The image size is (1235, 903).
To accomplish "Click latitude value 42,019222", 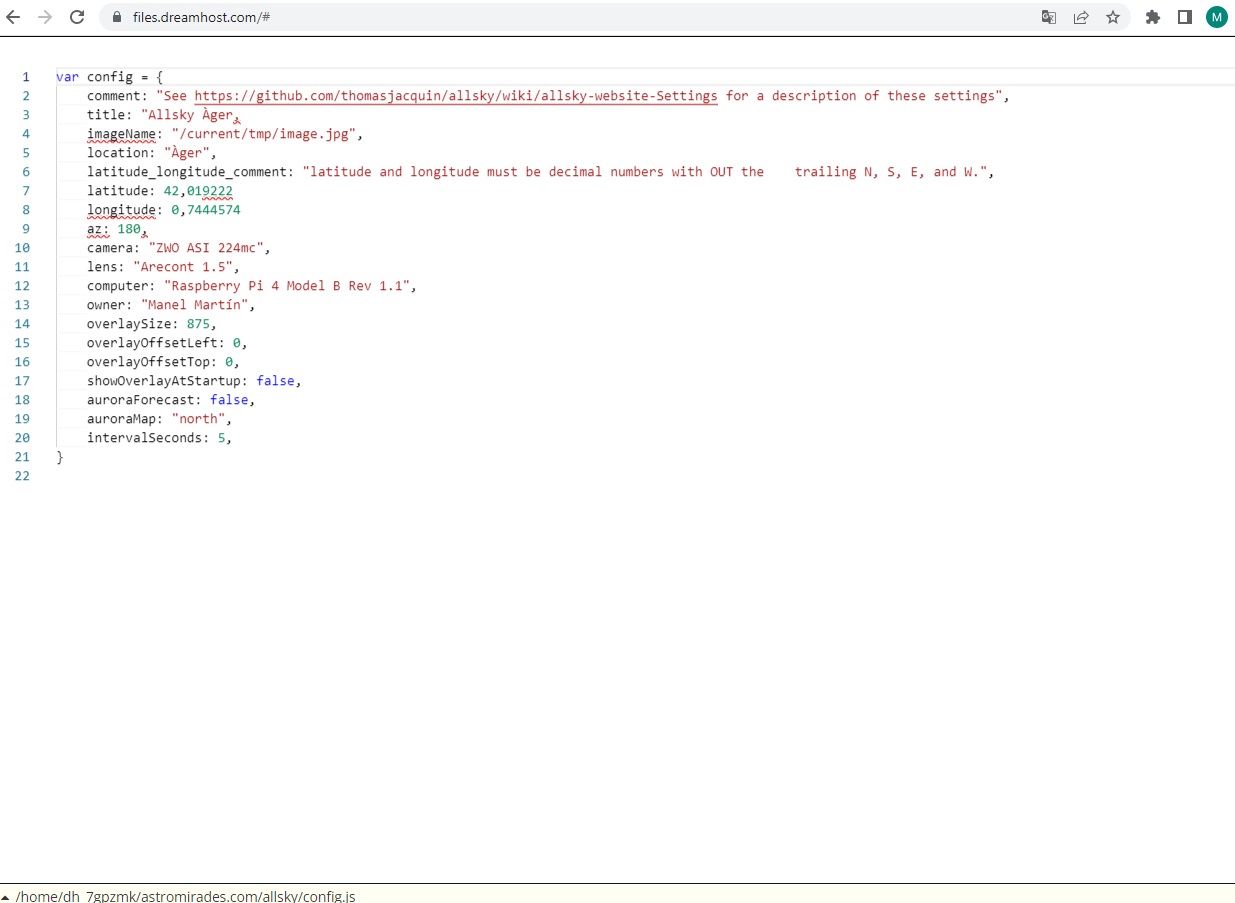I will pos(198,191).
